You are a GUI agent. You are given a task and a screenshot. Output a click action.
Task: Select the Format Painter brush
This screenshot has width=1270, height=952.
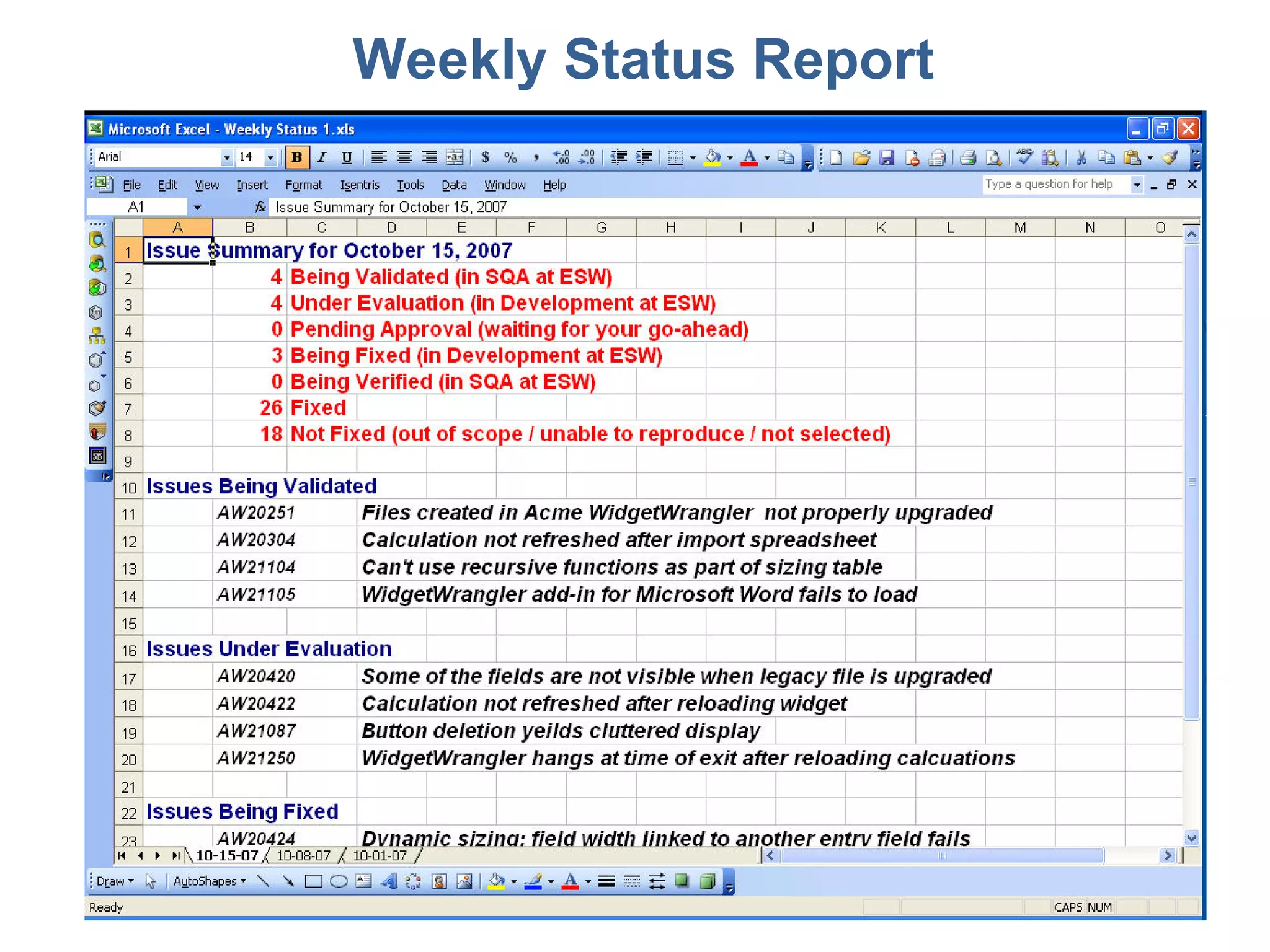[1170, 157]
